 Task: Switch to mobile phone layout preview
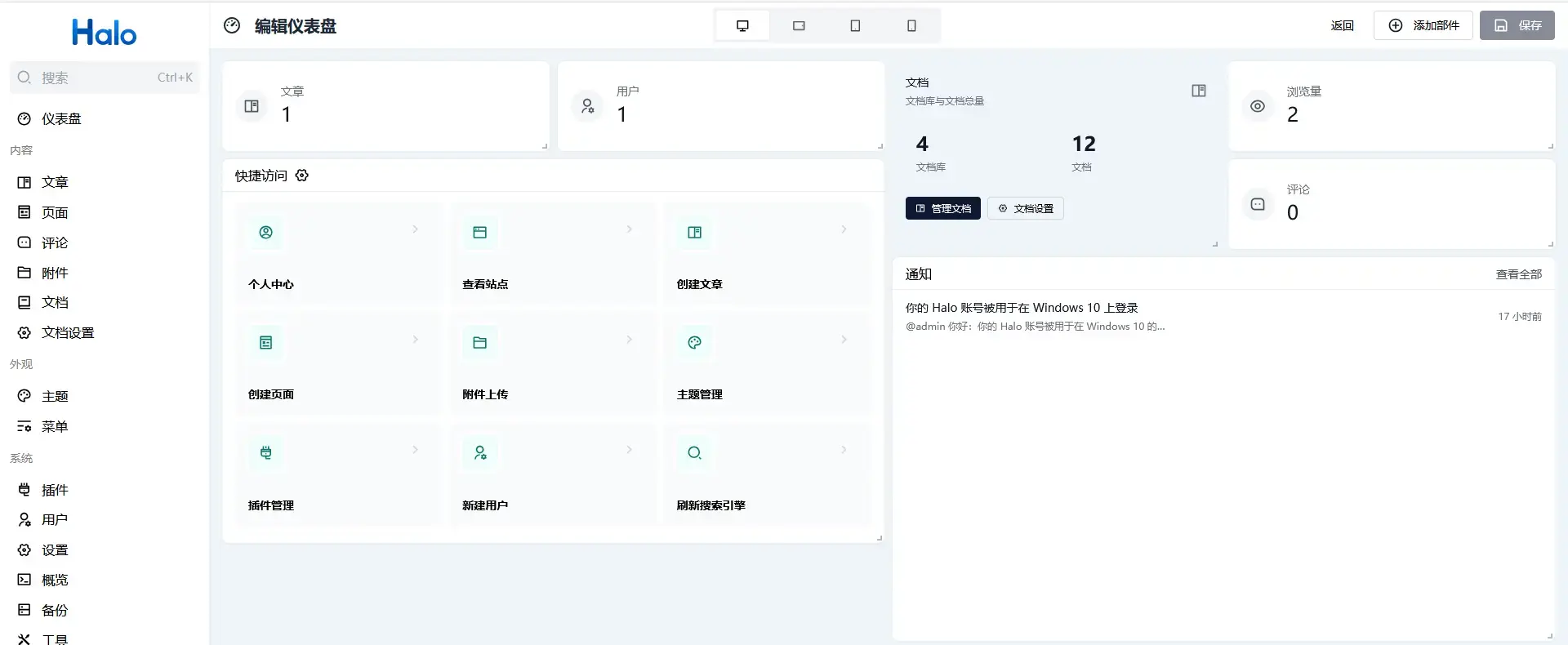pos(911,25)
